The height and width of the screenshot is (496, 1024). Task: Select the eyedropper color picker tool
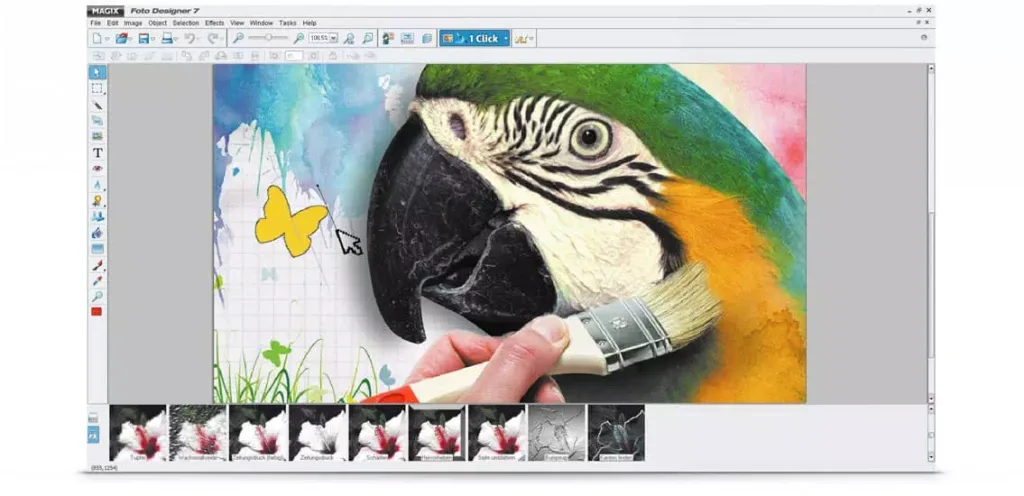97,281
